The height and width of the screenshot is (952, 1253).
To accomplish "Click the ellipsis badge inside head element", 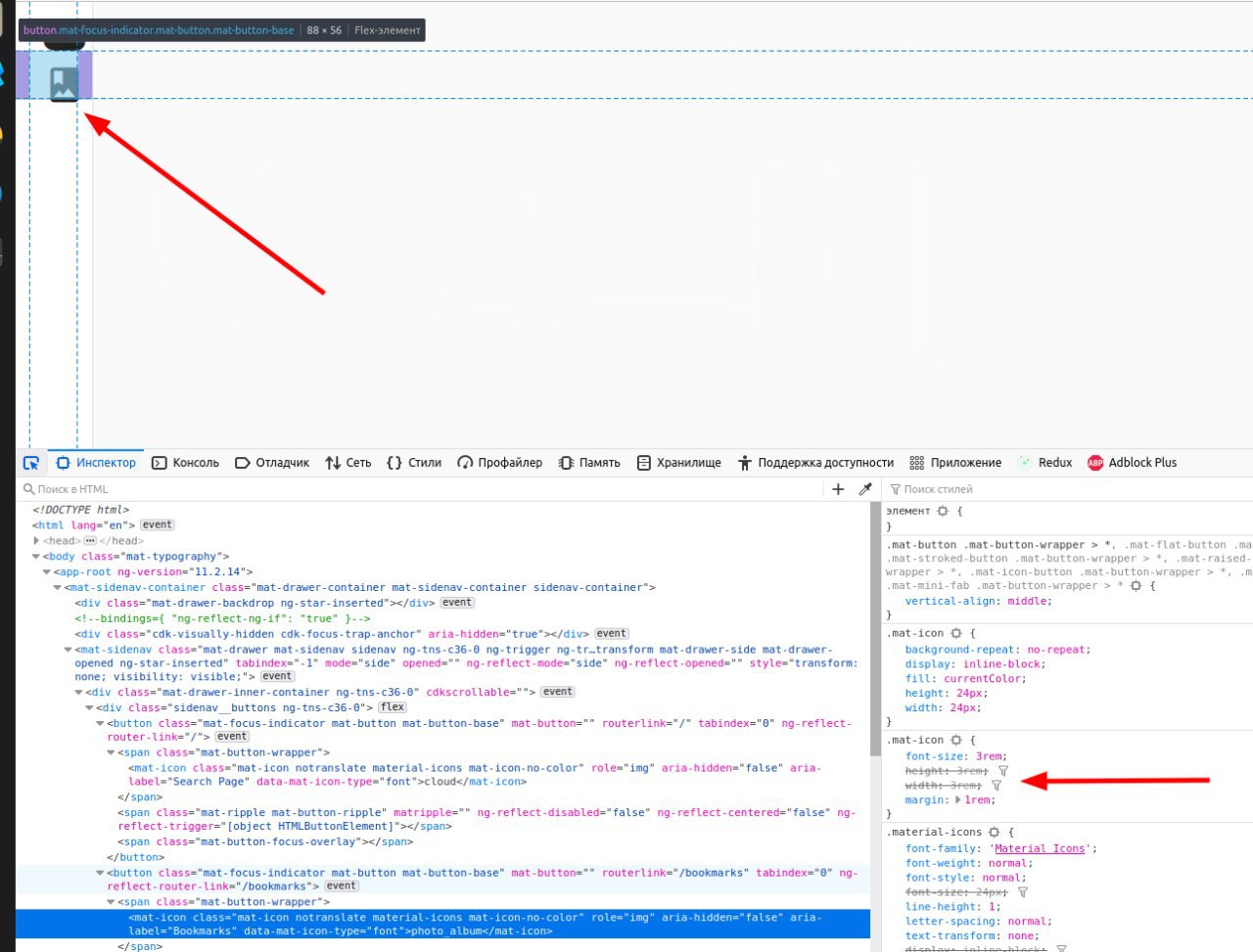I will coord(90,541).
